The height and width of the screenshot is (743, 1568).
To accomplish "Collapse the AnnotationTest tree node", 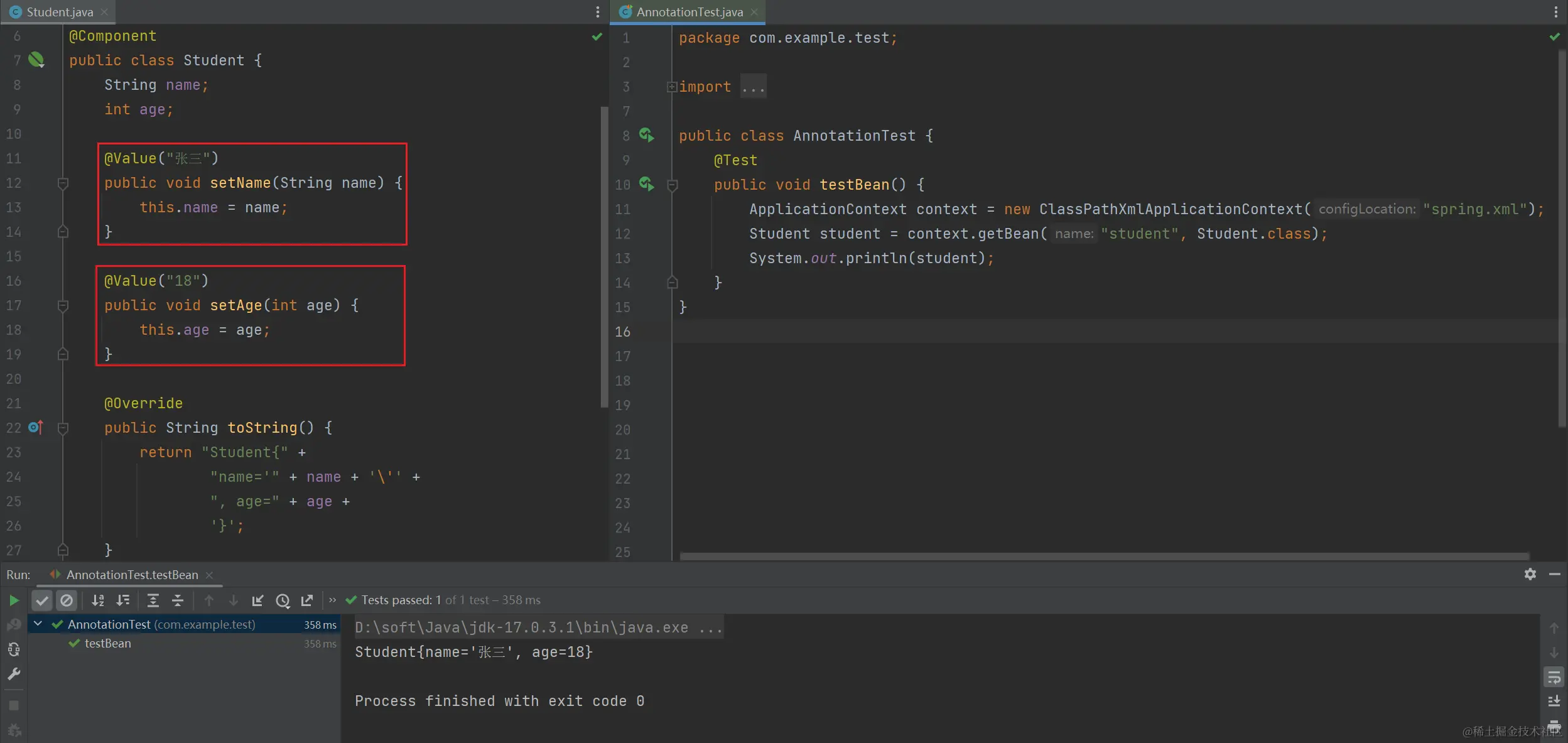I will coord(38,624).
